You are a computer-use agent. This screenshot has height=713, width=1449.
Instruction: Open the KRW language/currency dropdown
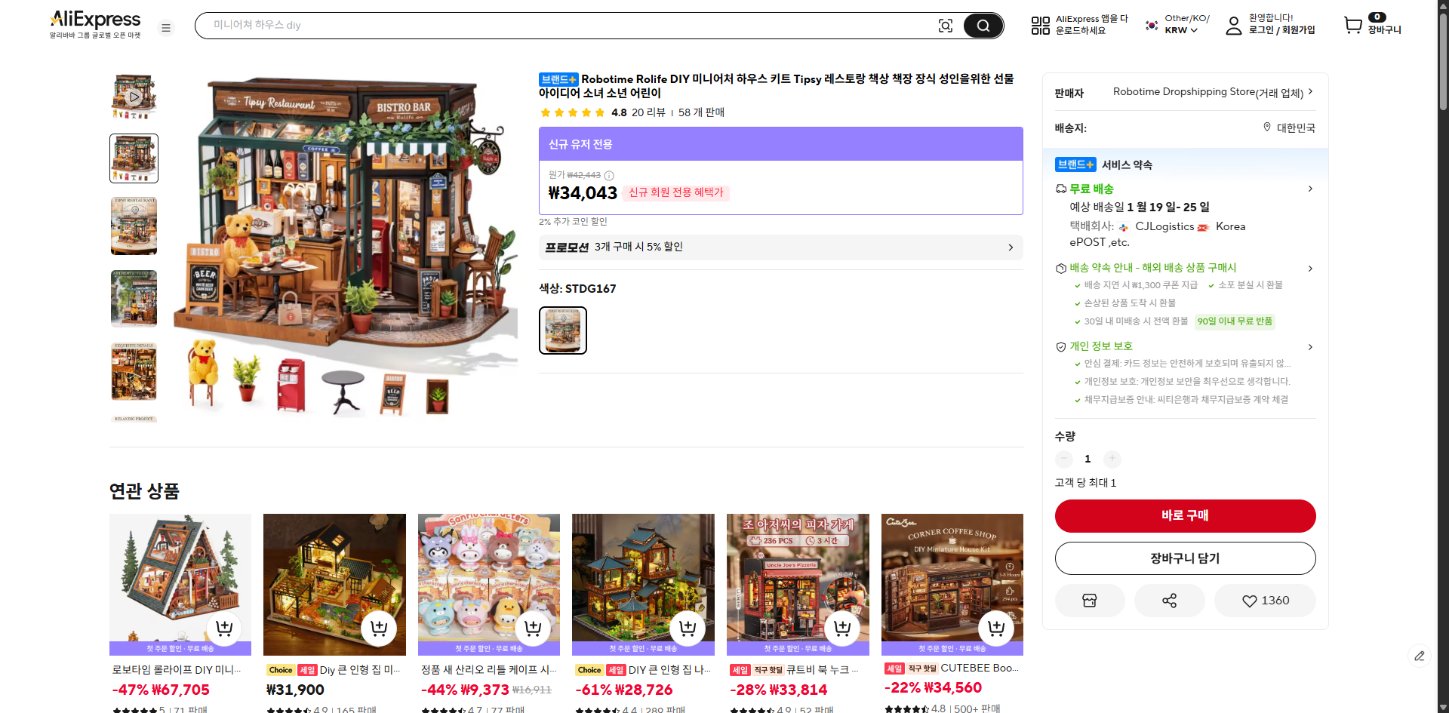pyautogui.click(x=1180, y=30)
